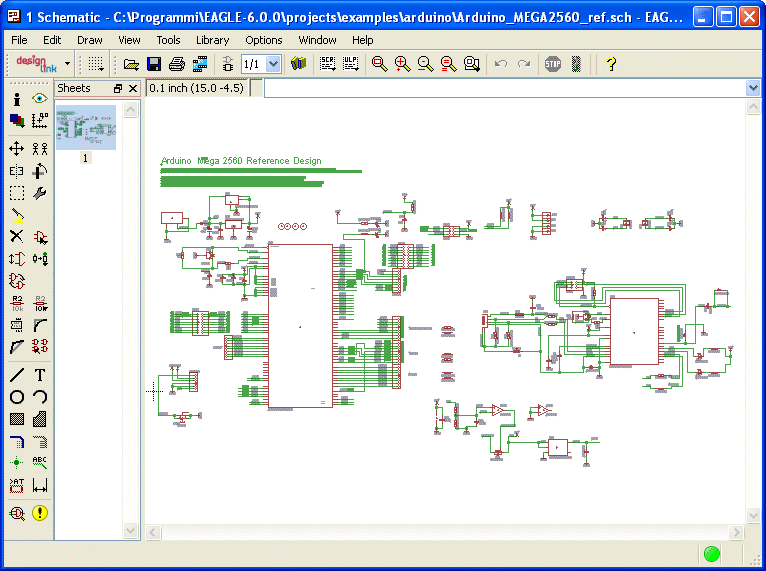Open the Library menu
Viewport: 766px width, 571px height.
click(213, 40)
